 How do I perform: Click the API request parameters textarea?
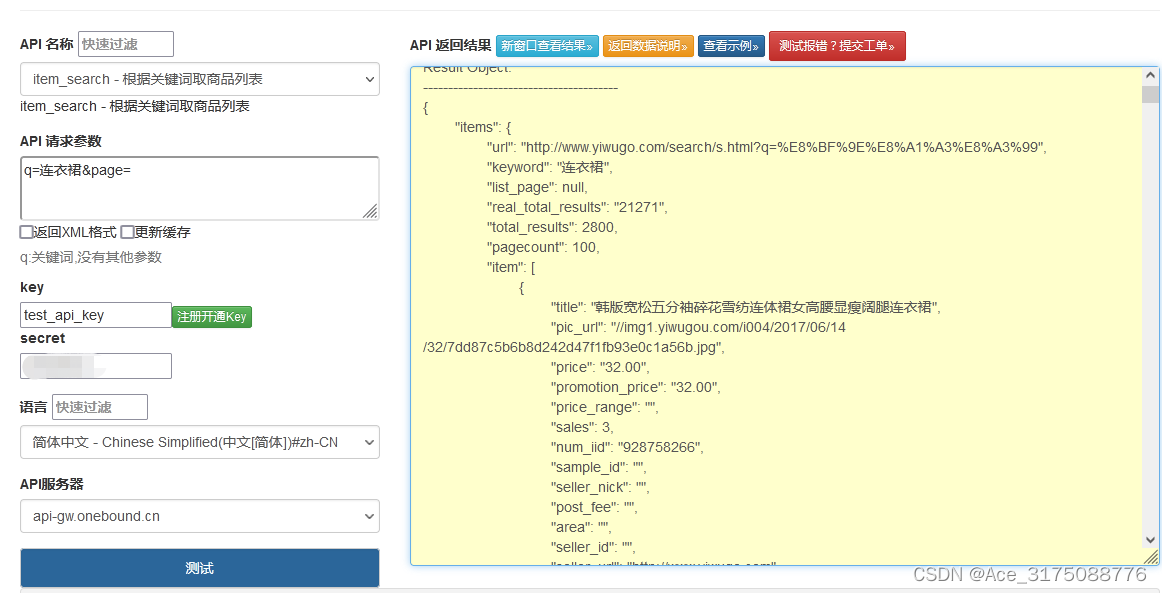(200, 188)
